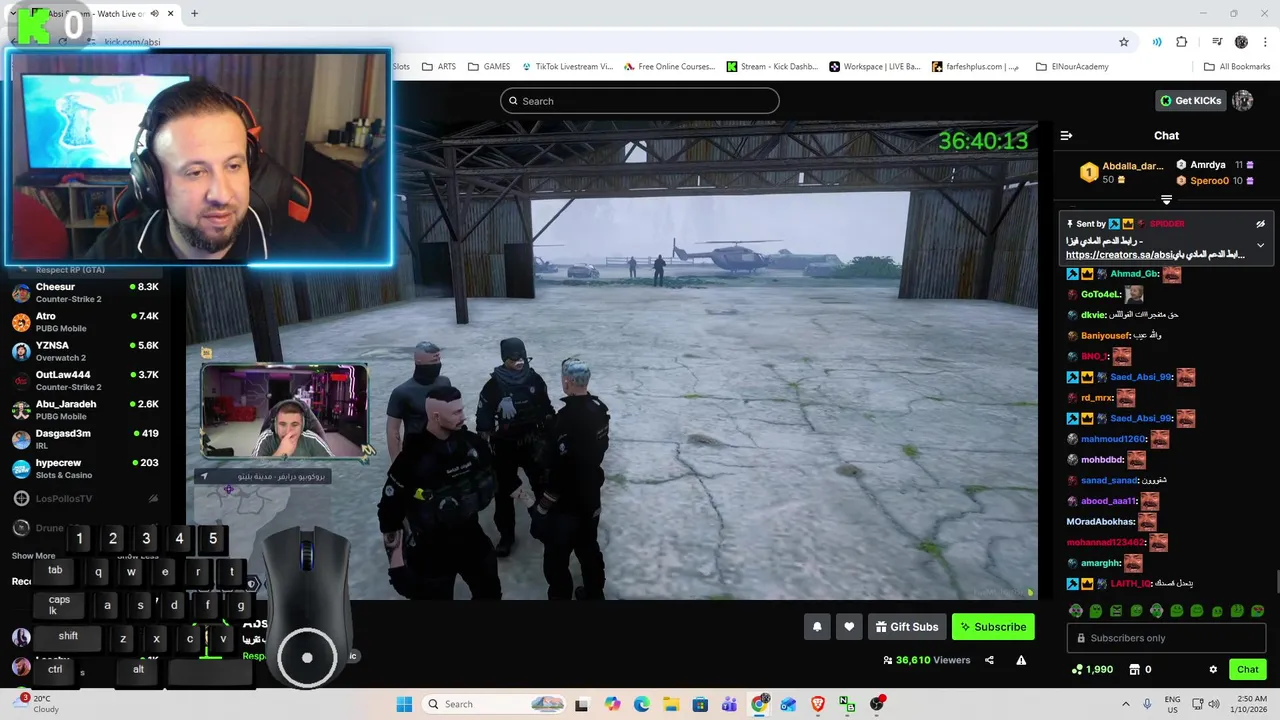This screenshot has height=720, width=1280.
Task: Open Microsoft Store from taskbar
Action: click(x=700, y=704)
